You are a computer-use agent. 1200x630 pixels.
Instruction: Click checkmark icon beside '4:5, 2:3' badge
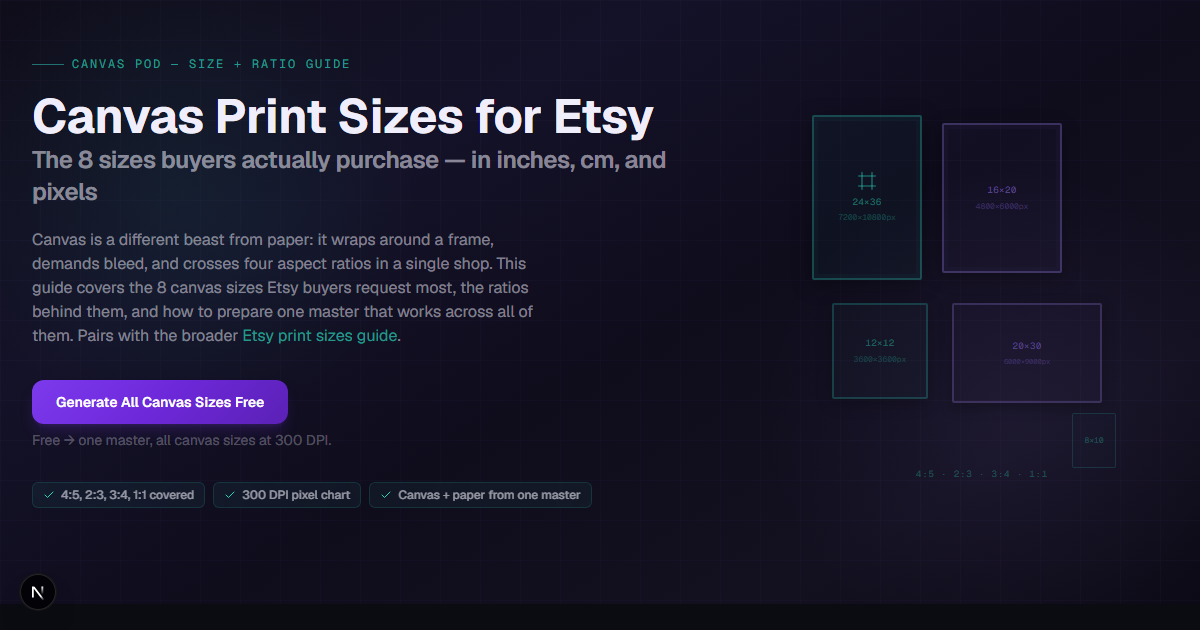pyautogui.click(x=49, y=495)
